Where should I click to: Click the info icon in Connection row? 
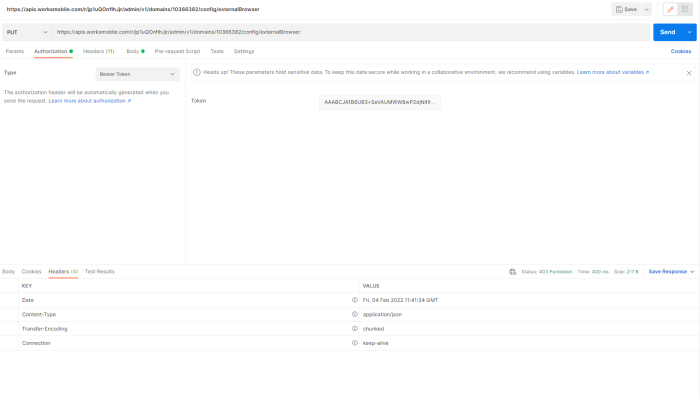coord(354,343)
